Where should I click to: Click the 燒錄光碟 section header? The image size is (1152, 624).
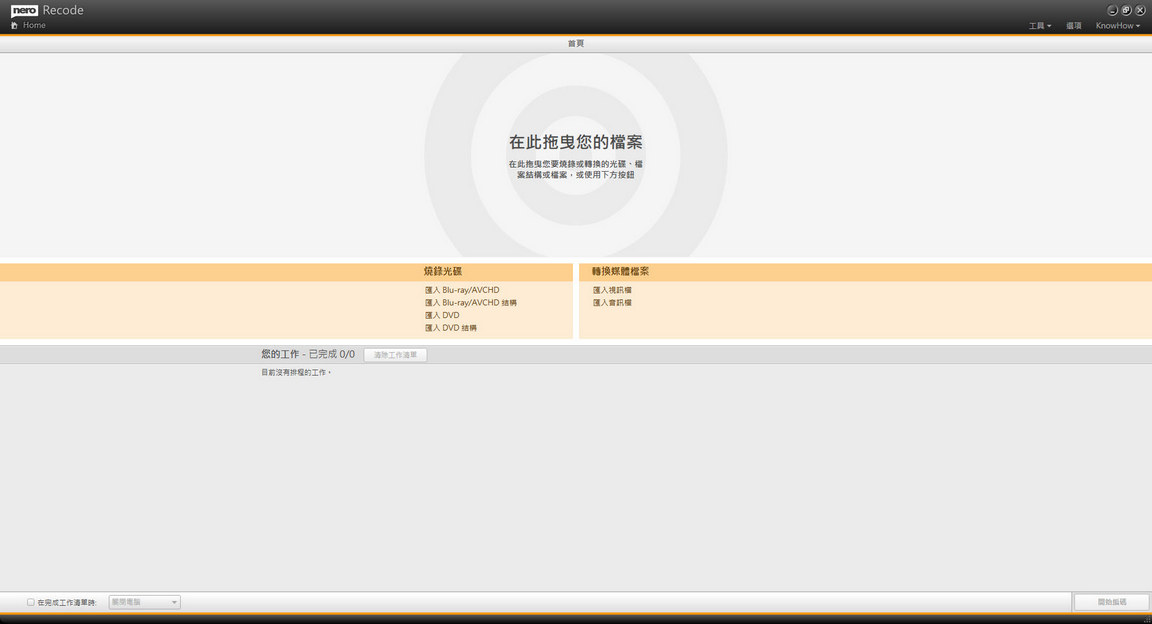(442, 271)
